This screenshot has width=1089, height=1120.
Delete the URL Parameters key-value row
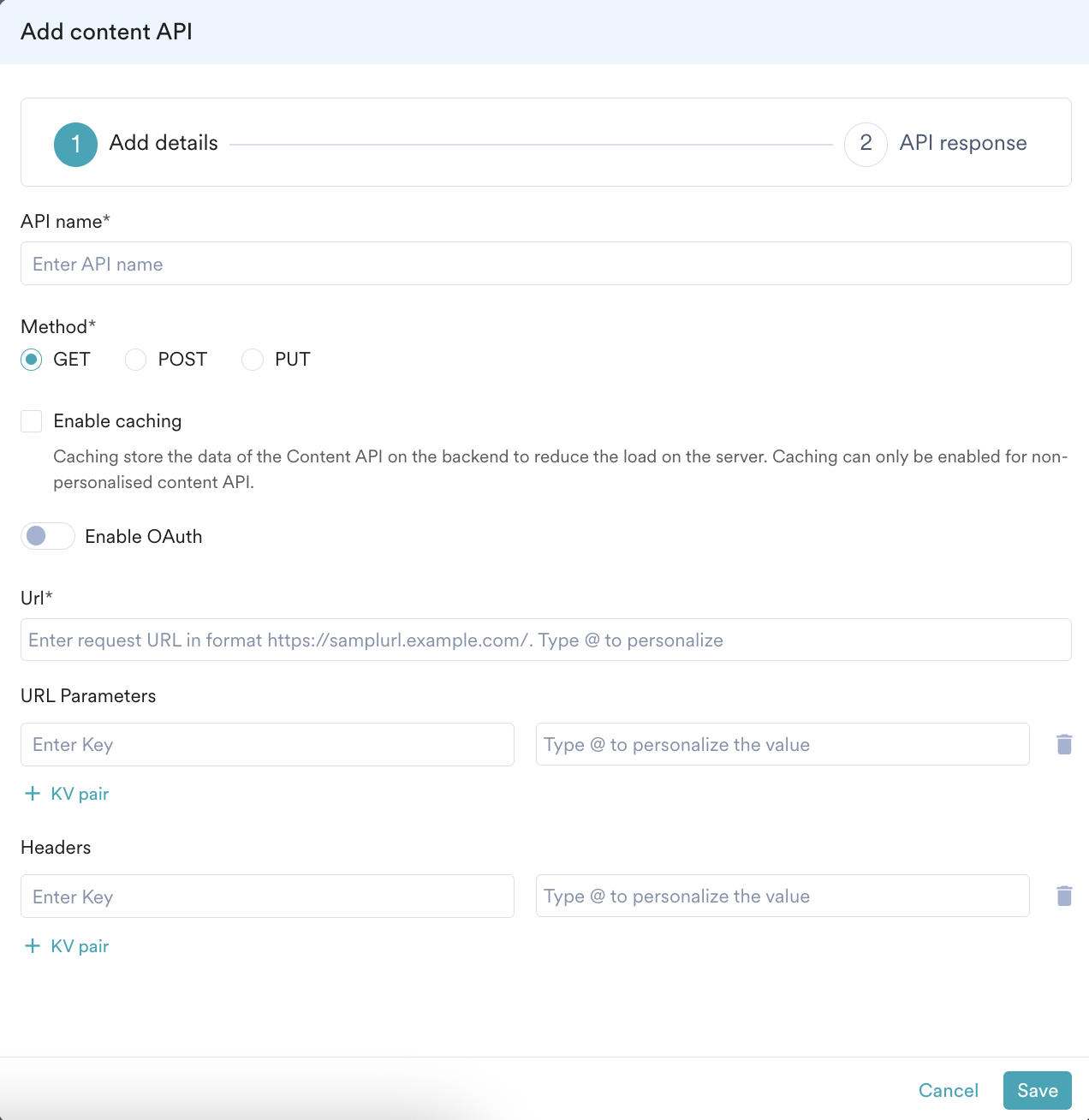coord(1064,744)
